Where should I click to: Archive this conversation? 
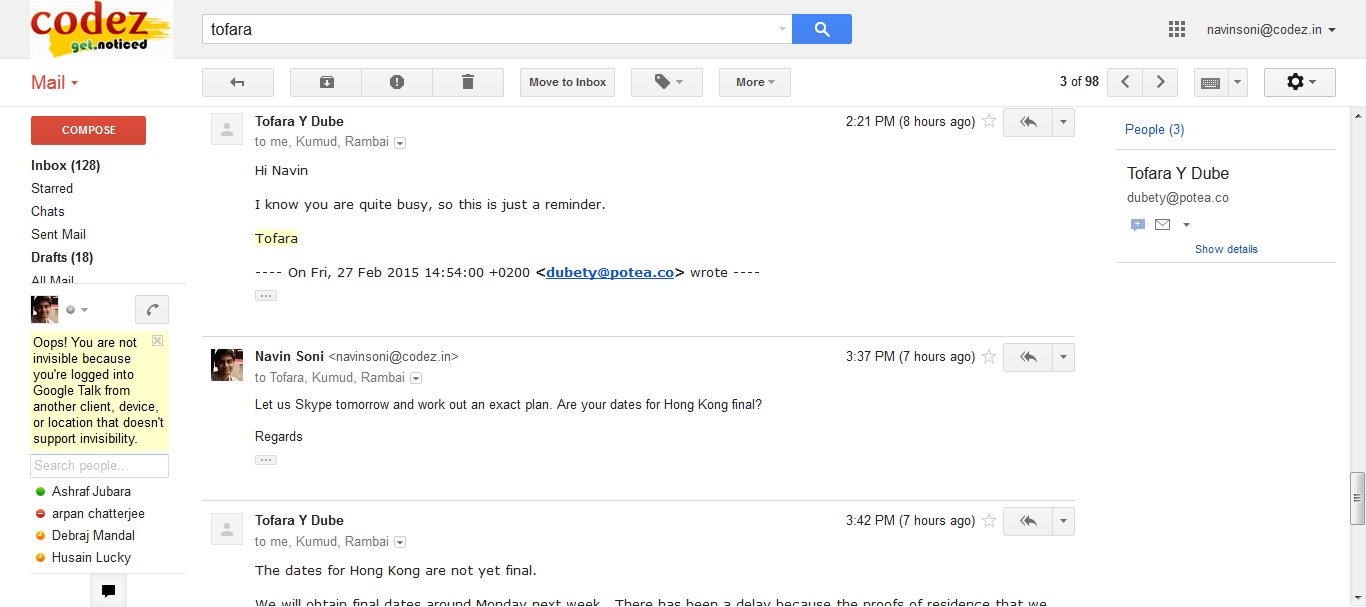(326, 82)
